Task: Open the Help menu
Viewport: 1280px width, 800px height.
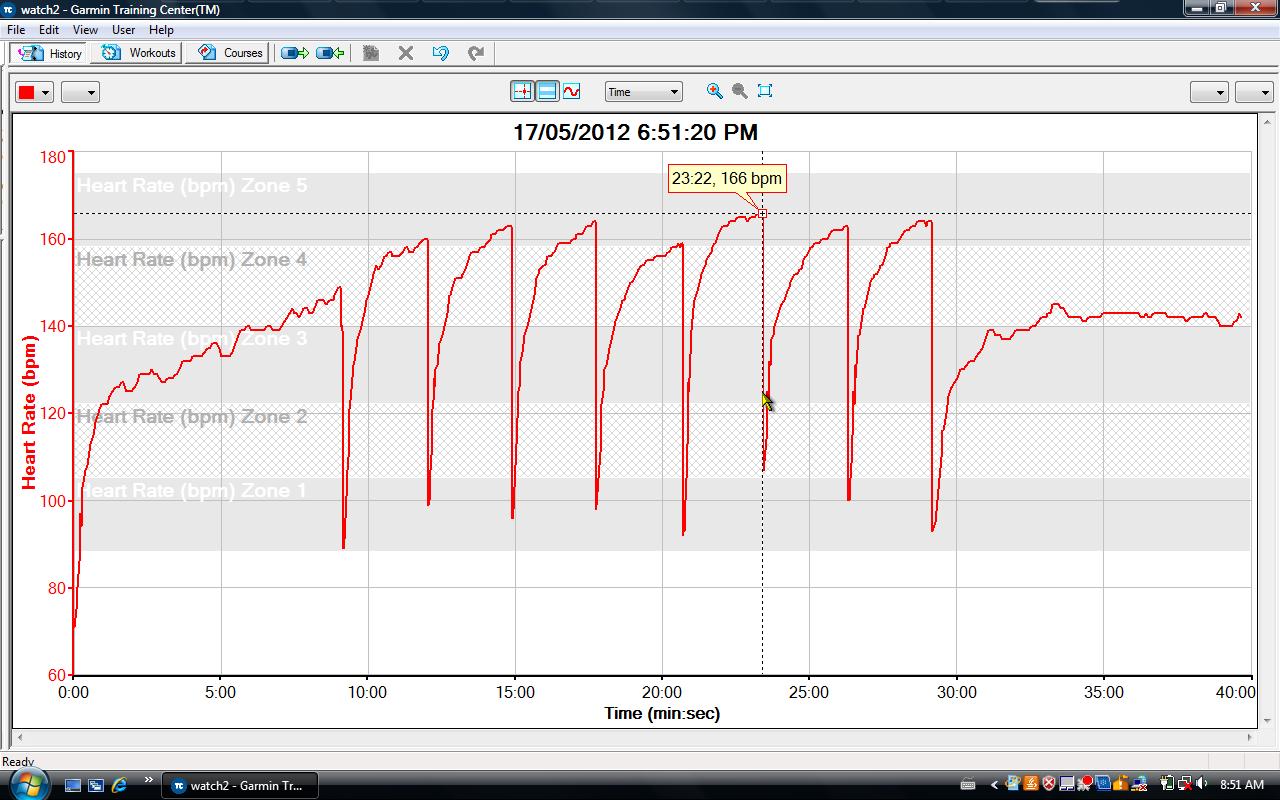Action: click(x=161, y=30)
